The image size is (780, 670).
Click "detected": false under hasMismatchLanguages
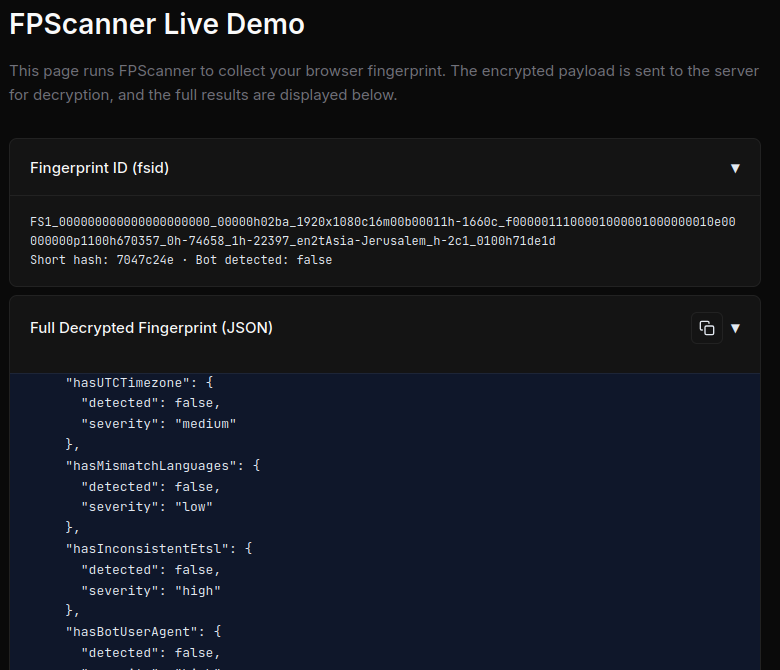click(x=151, y=486)
